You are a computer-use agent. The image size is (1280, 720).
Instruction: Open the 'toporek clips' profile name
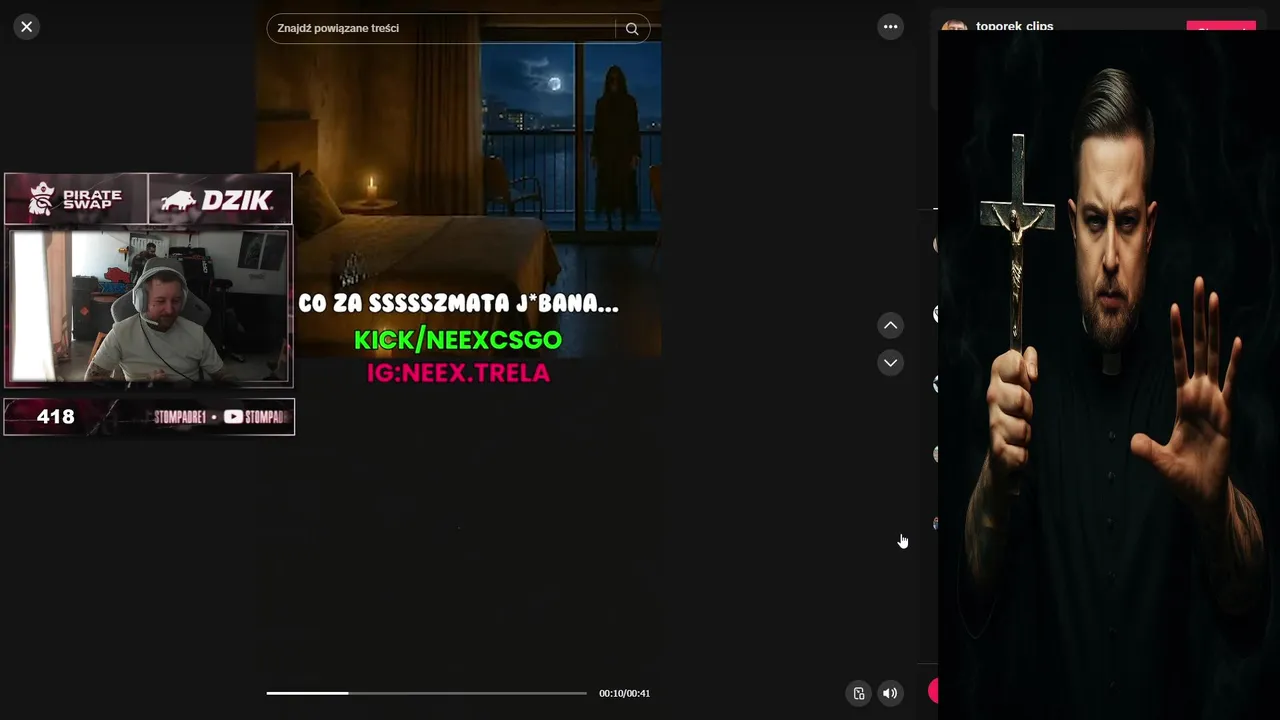1015,25
